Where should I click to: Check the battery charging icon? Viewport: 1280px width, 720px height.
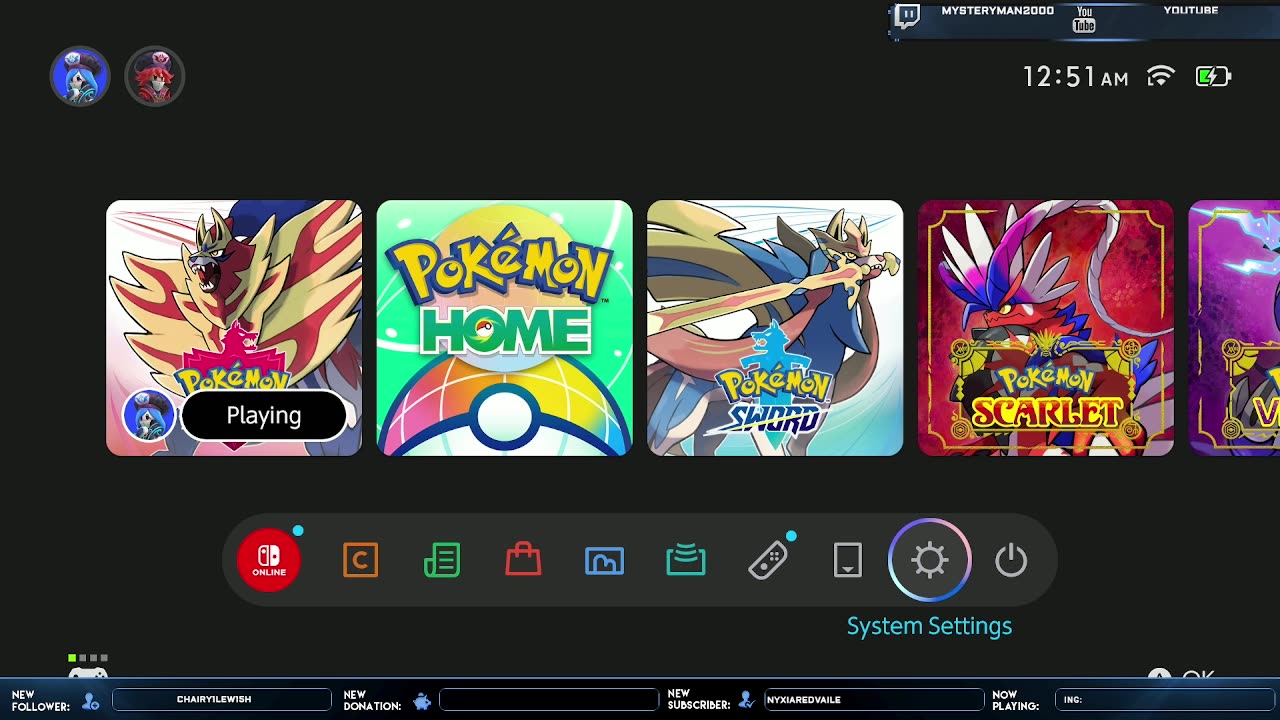point(1213,77)
